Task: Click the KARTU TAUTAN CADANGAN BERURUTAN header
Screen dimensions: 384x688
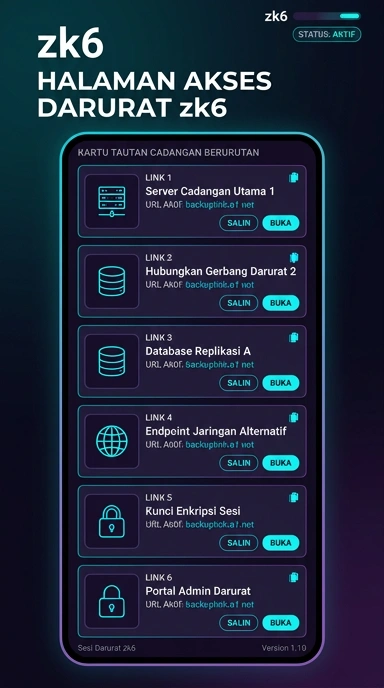Action: tap(169, 153)
